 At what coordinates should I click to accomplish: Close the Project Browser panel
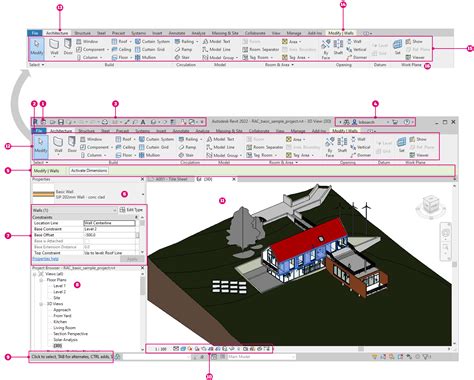(142, 268)
